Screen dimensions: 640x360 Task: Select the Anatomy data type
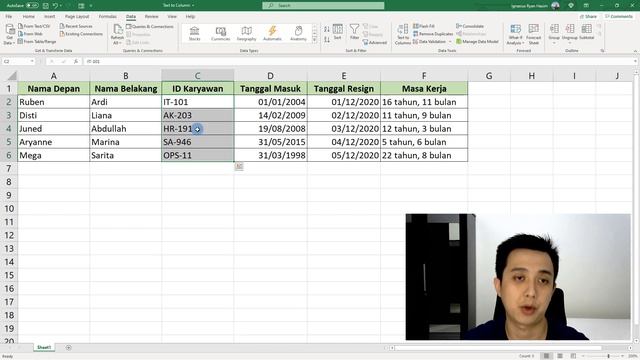pos(298,33)
